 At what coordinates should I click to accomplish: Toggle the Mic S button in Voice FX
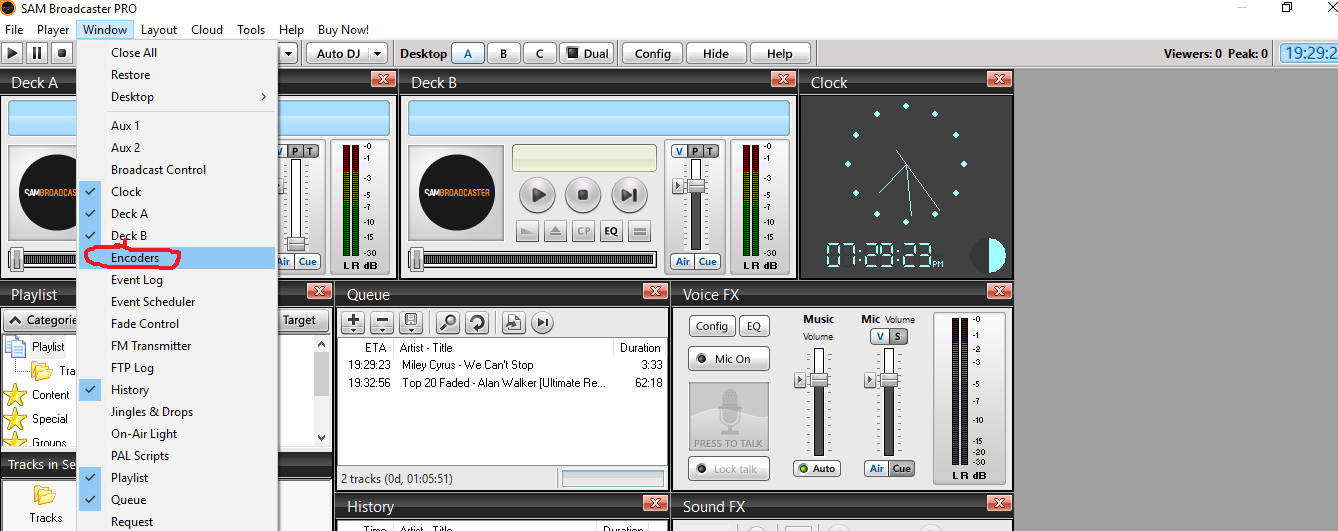[898, 337]
